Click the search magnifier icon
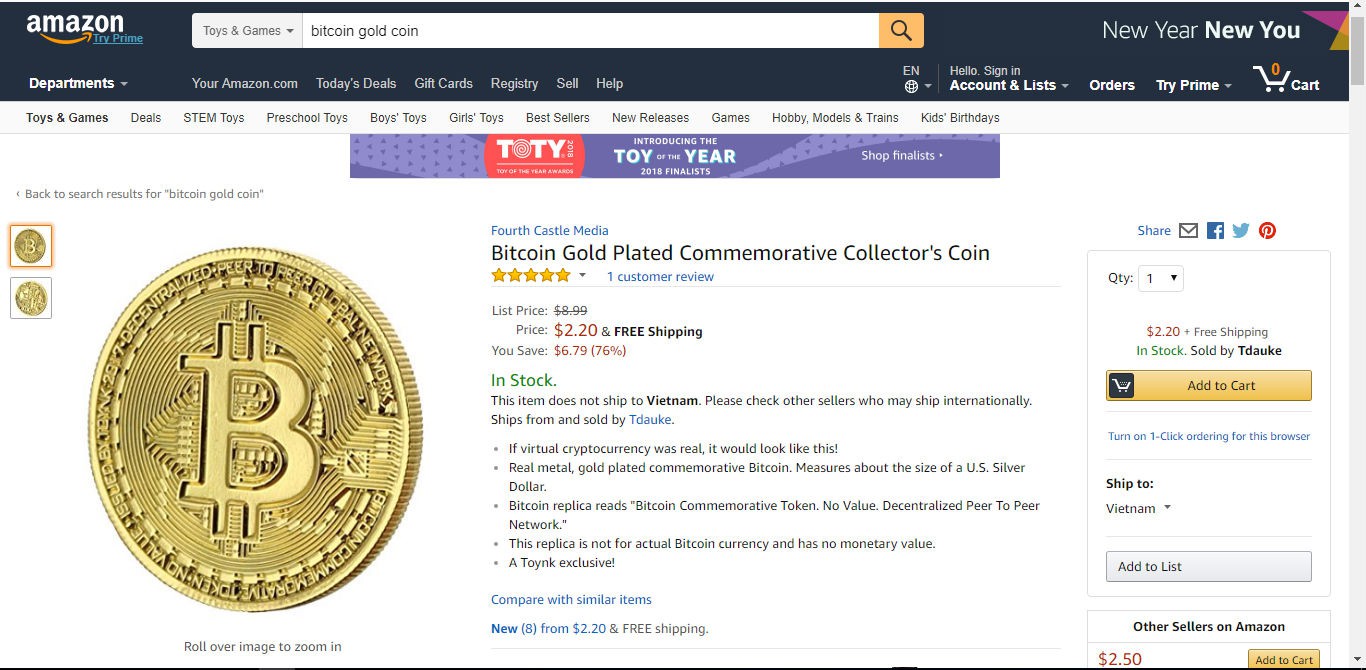Viewport: 1366px width, 670px height. 899,30
